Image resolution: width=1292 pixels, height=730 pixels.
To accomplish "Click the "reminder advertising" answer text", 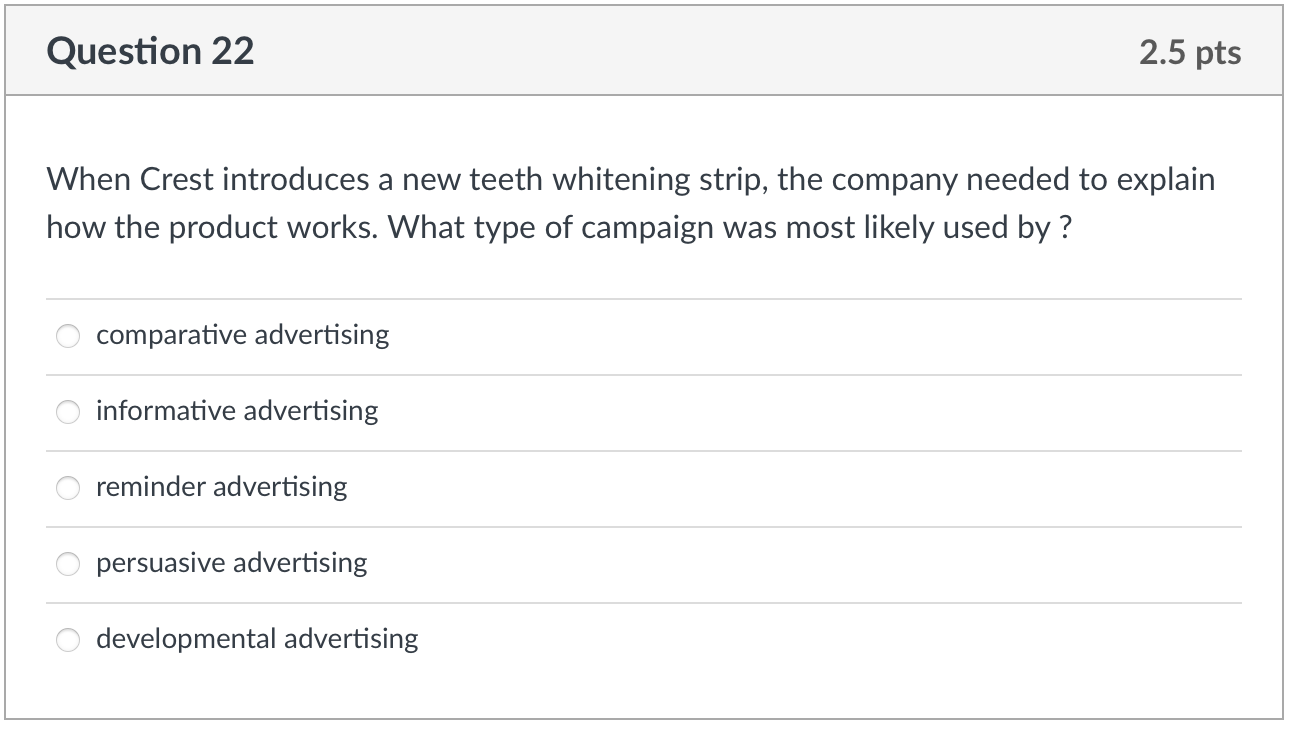I will tap(221, 487).
